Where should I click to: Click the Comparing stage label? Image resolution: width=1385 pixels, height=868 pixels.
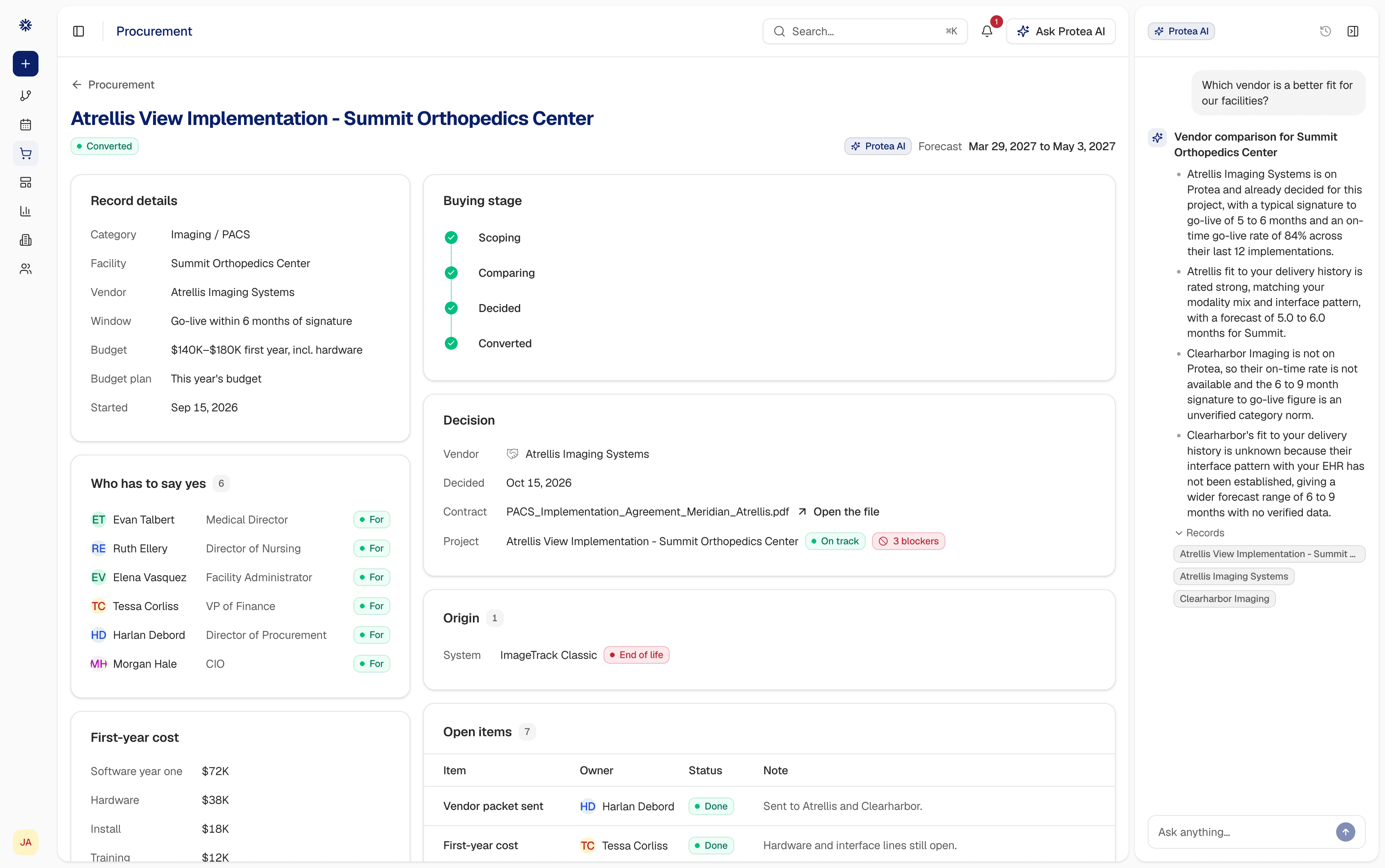coord(506,273)
